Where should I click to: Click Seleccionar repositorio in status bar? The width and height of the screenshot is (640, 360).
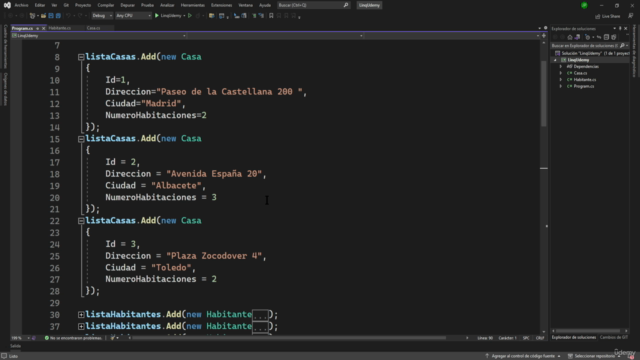(x=594, y=356)
